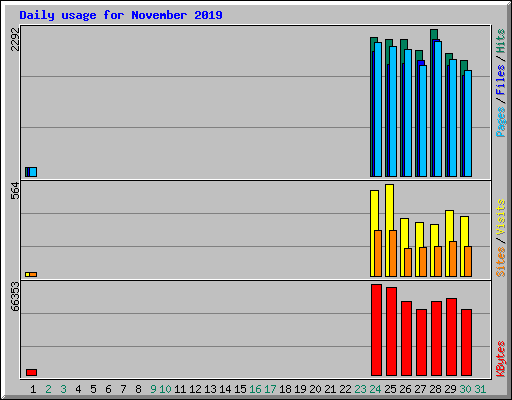Click day label 19

(x=300, y=389)
